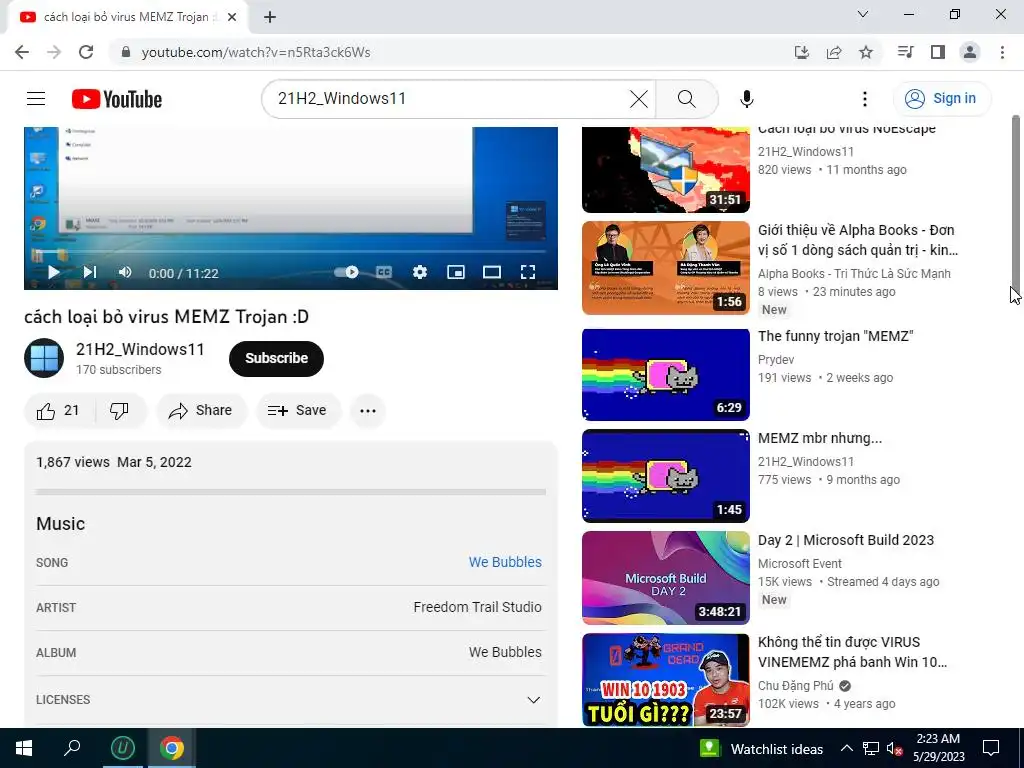Viewport: 1024px width, 768px height.
Task: Open a new tab with the plus
Action: click(270, 18)
